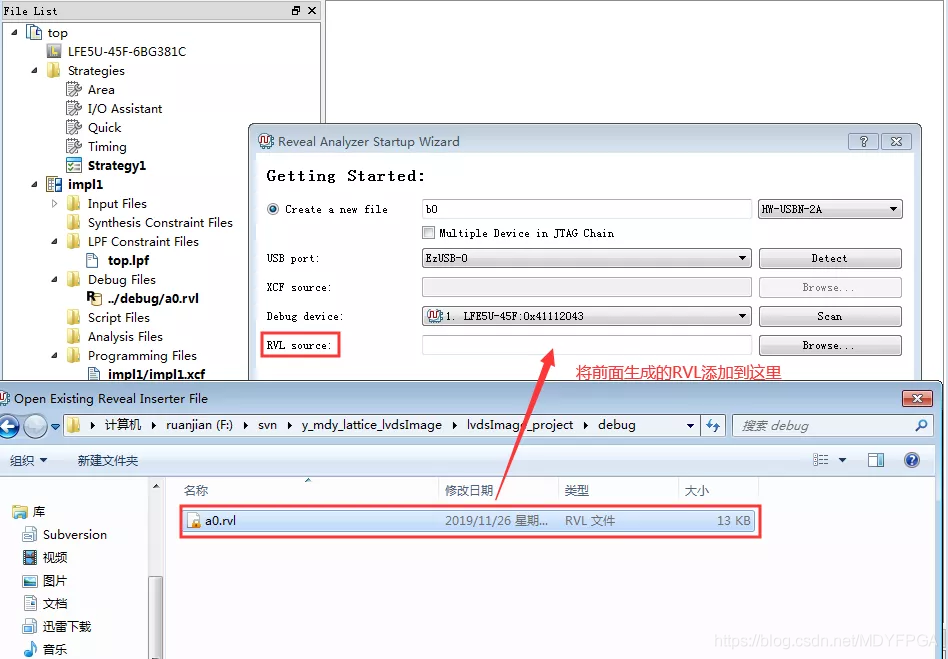The width and height of the screenshot is (948, 659).
Task: Click the Detect button
Action: coord(830,258)
